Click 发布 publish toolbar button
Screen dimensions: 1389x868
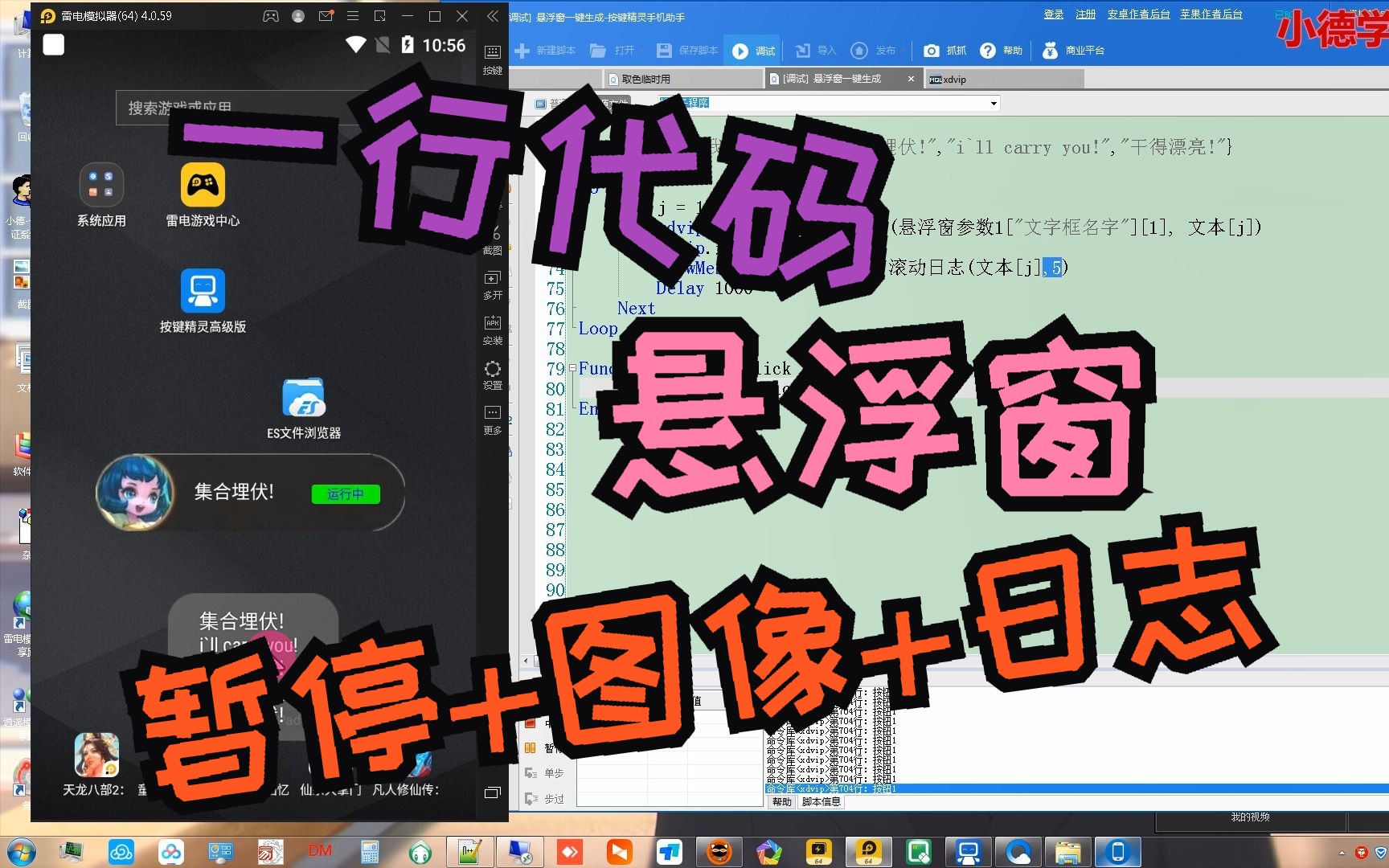tap(874, 51)
